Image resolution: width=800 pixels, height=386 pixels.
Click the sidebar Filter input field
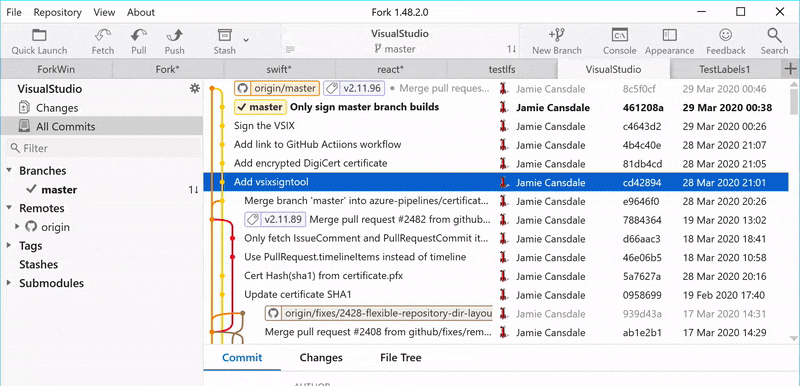tap(104, 148)
